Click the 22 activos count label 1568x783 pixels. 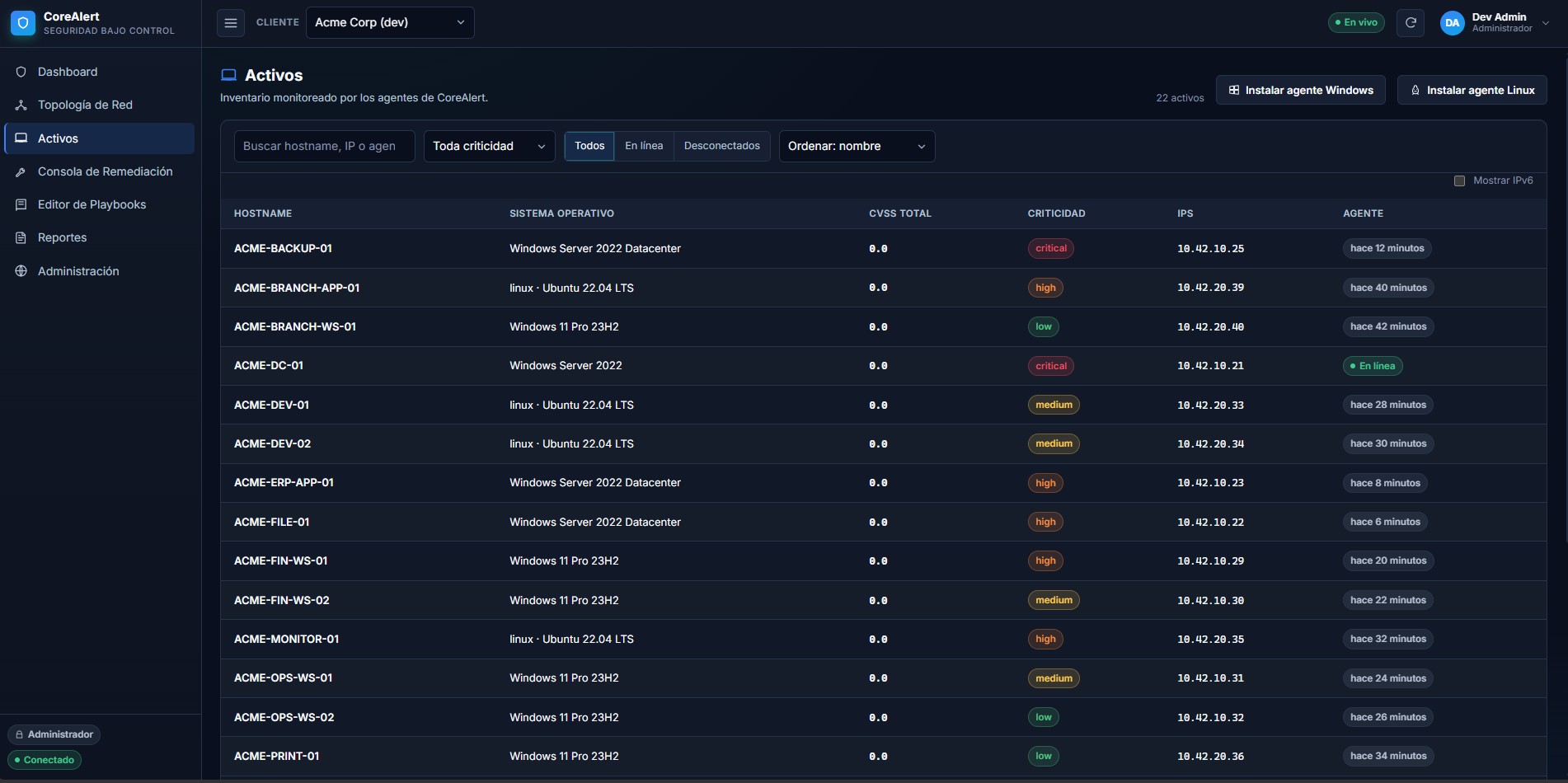tap(1180, 98)
